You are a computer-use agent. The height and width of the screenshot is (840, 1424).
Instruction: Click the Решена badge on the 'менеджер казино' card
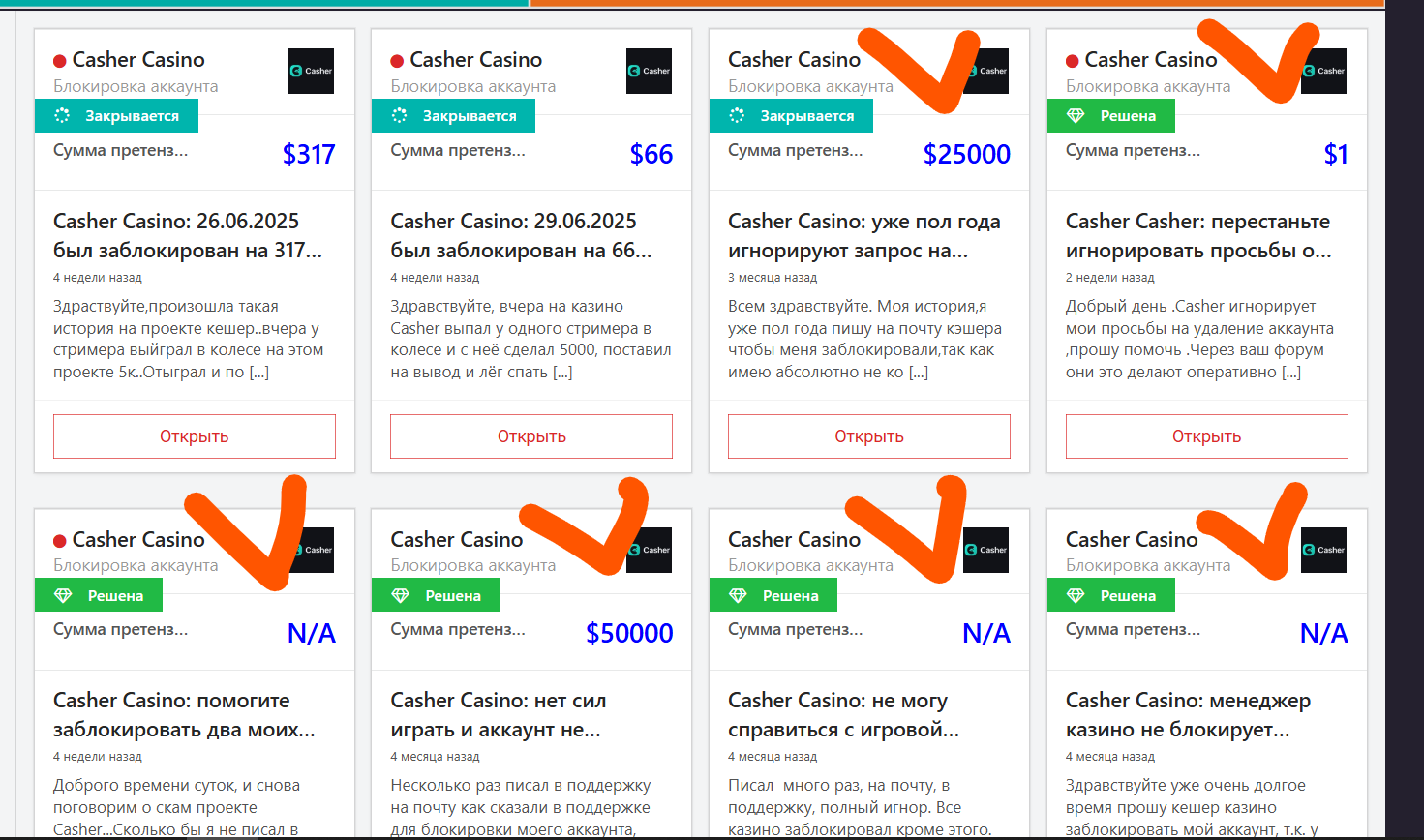(x=1110, y=596)
